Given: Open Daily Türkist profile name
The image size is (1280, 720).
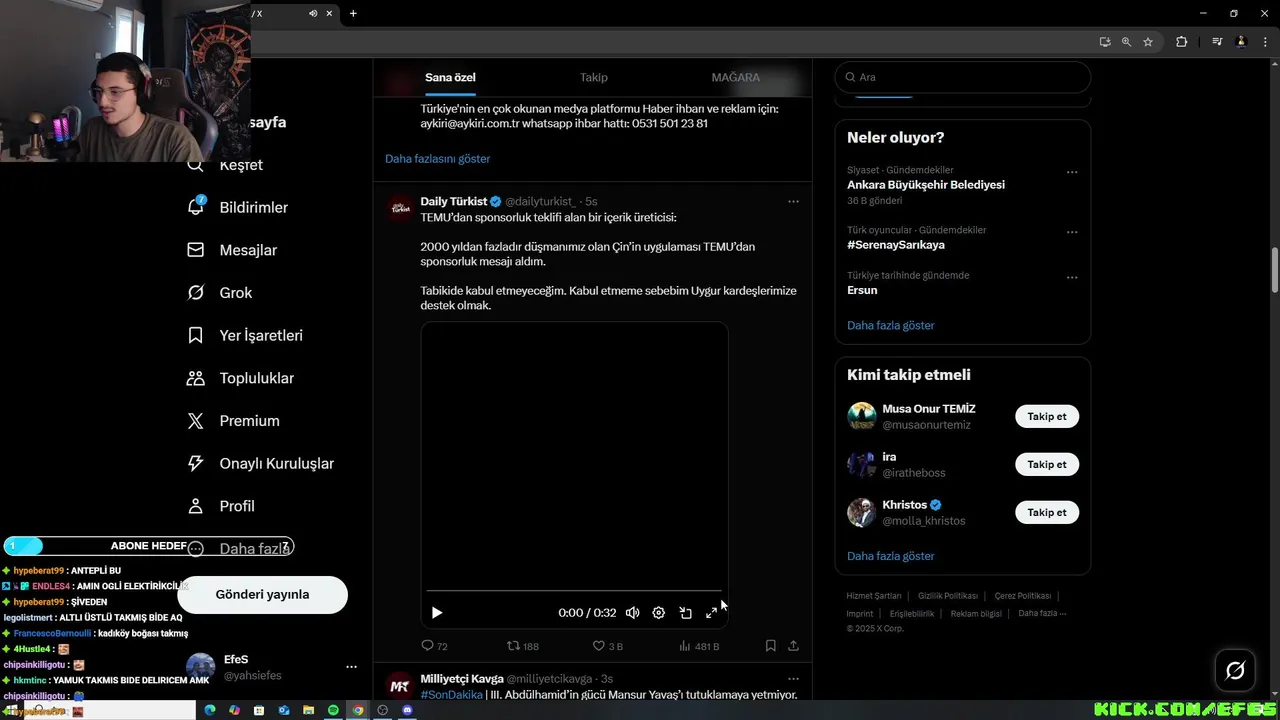Looking at the screenshot, I should (454, 201).
